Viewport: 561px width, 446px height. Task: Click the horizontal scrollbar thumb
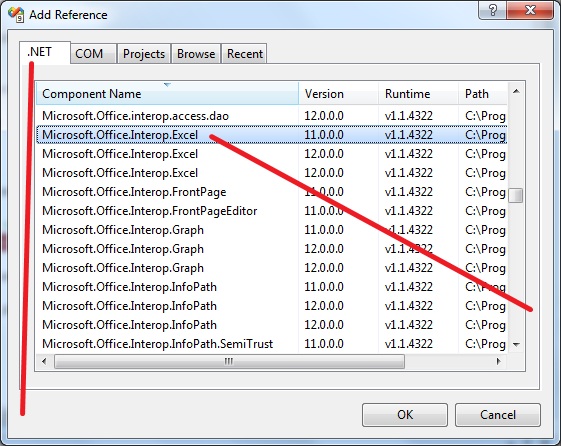pyautogui.click(x=229, y=362)
